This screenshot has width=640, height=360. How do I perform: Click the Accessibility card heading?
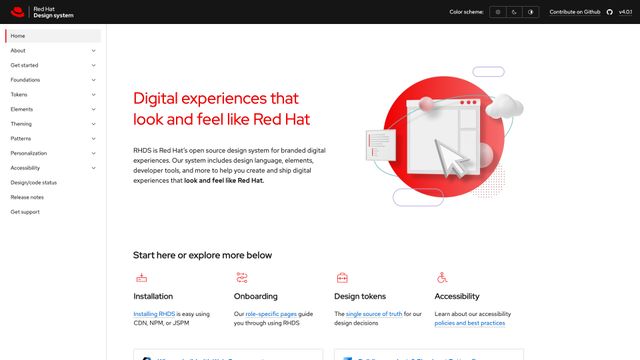click(457, 296)
